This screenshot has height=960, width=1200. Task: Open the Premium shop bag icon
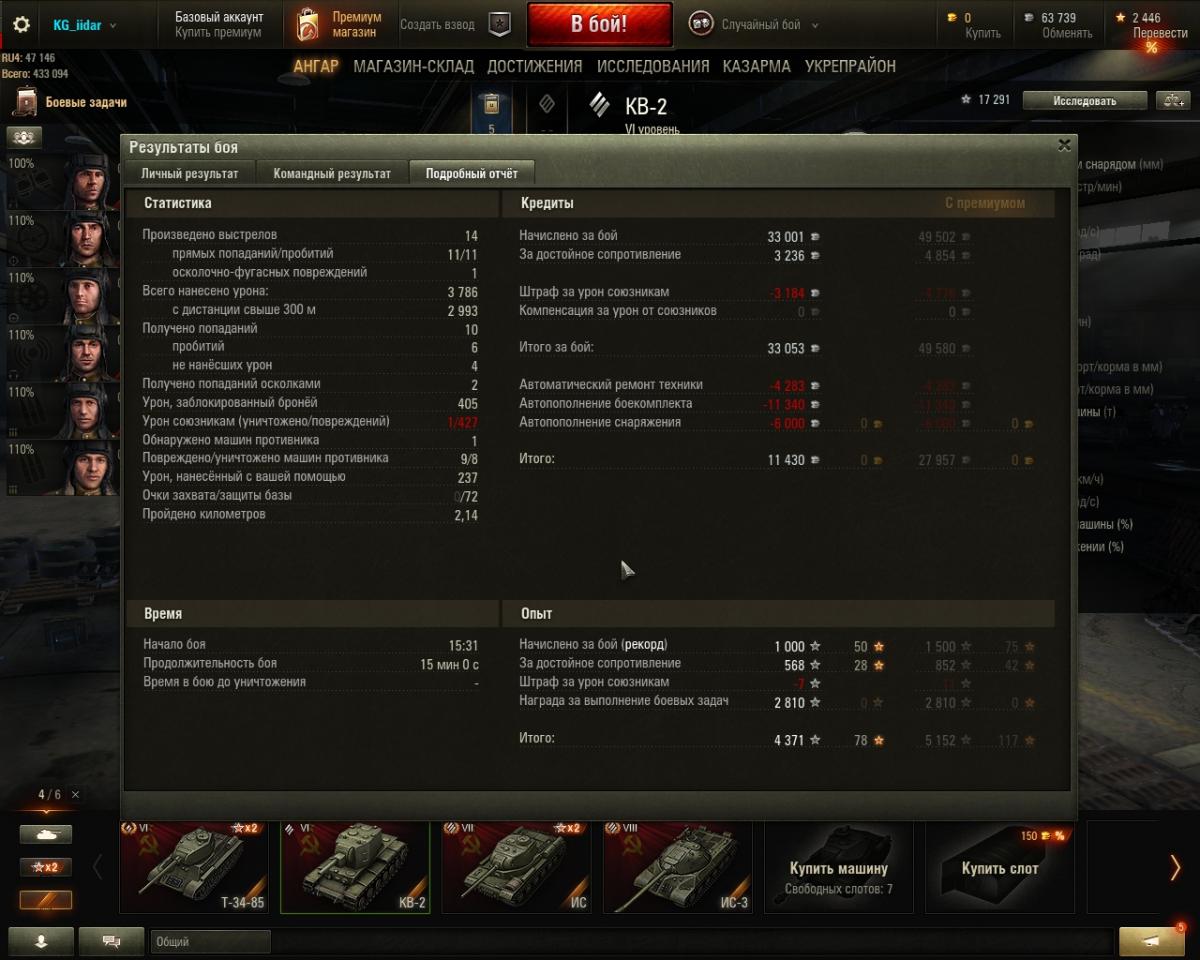pos(308,26)
